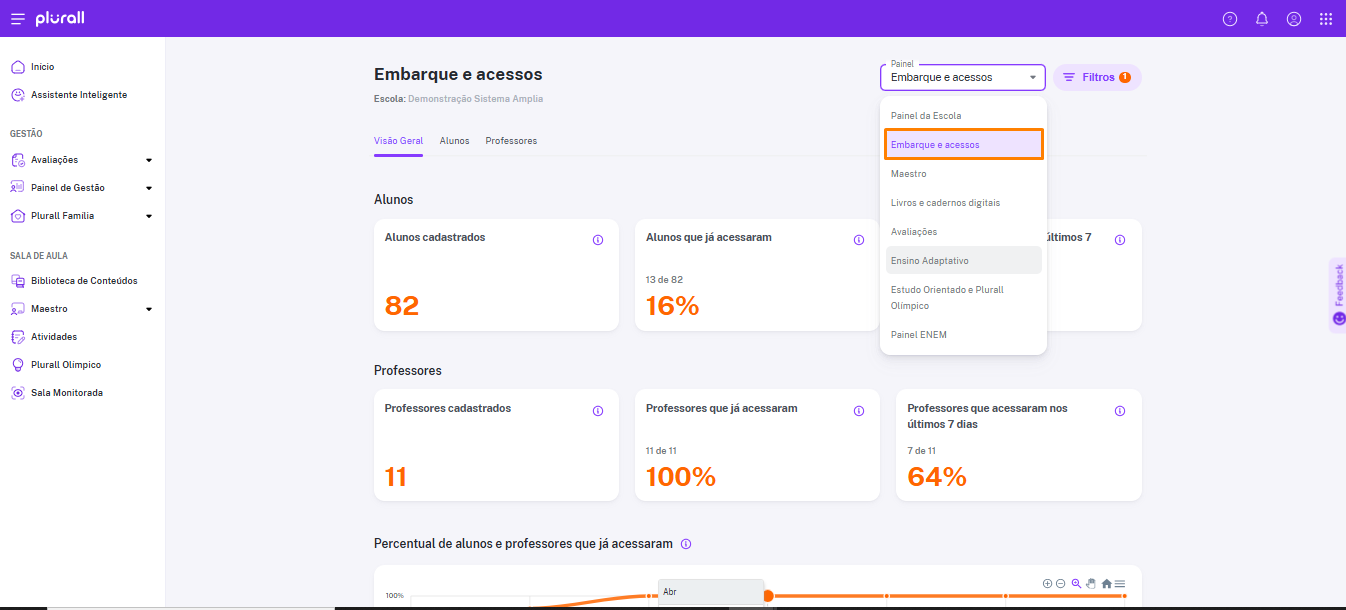Image resolution: width=1346 pixels, height=610 pixels.
Task: Choose Avaliações in the Painel list
Action: click(x=963, y=232)
